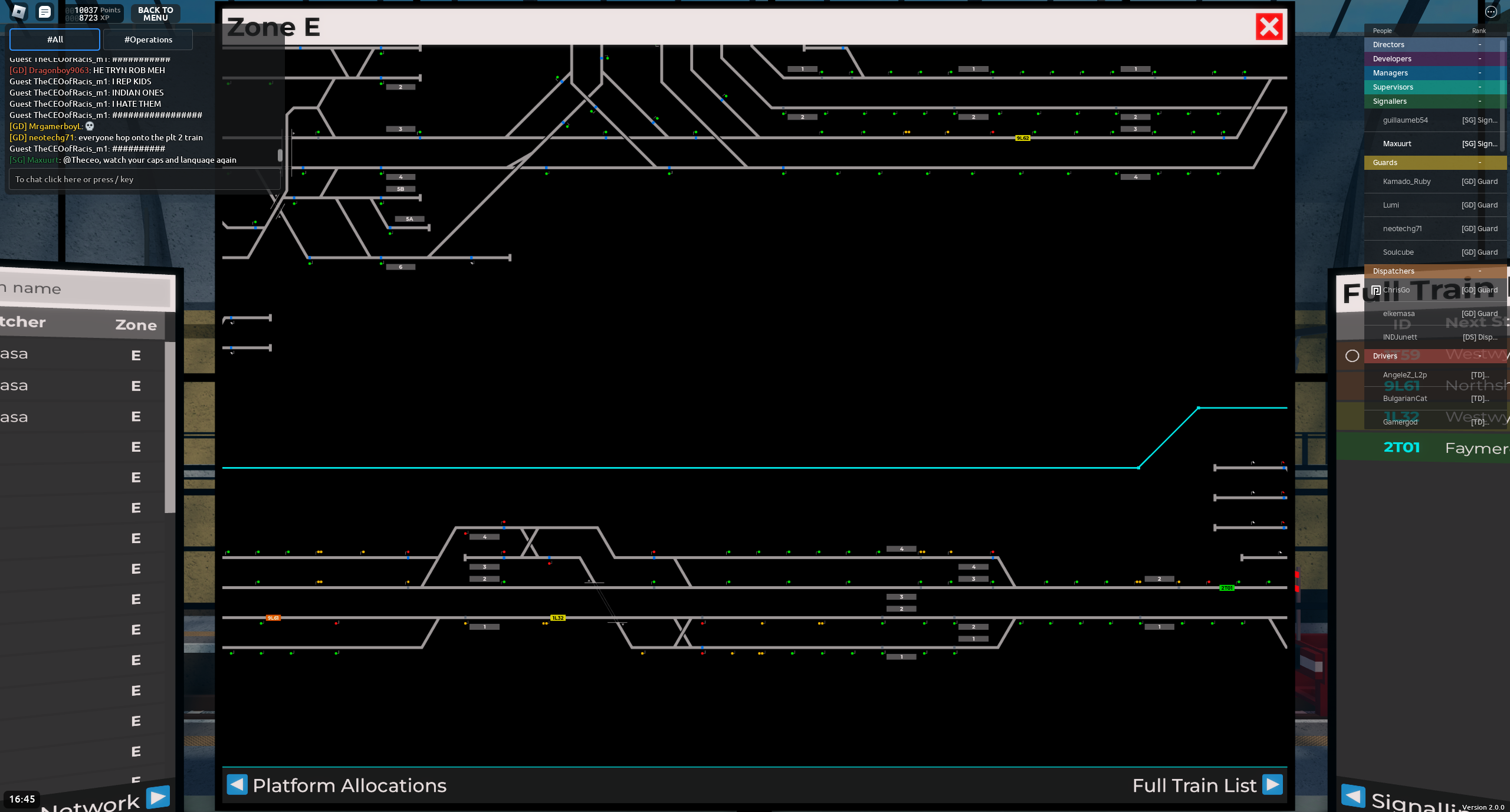This screenshot has width=1510, height=812.
Task: Click the blue arrow next to Network
Action: 157,797
